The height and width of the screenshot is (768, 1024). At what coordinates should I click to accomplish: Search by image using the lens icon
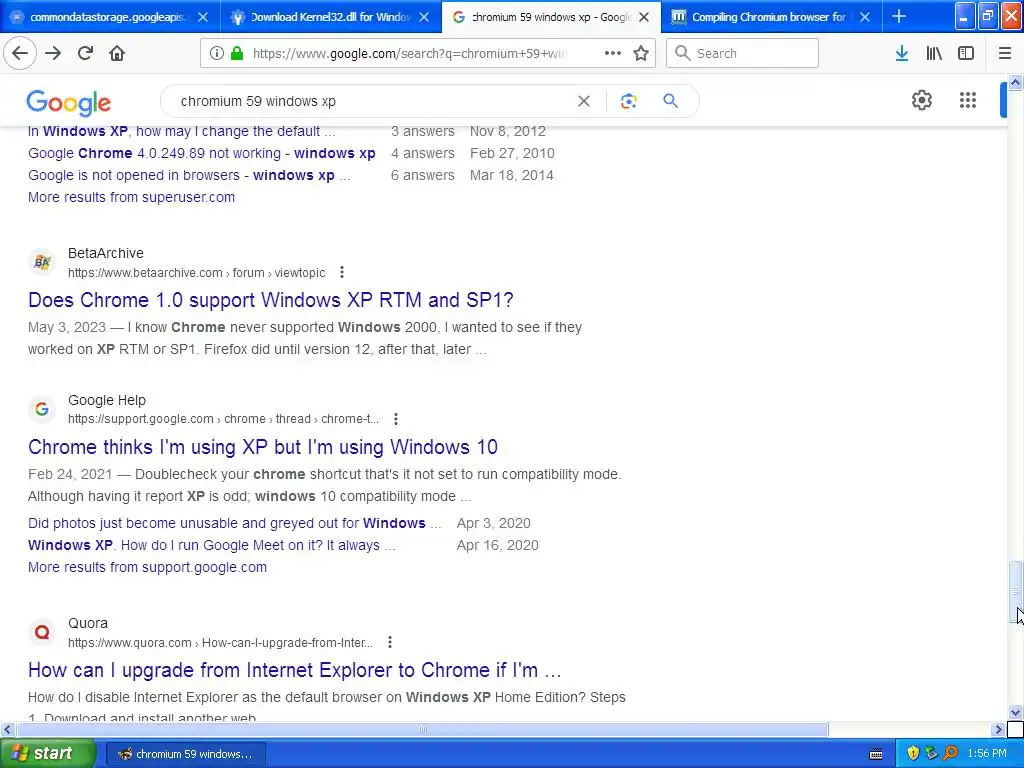pyautogui.click(x=628, y=101)
